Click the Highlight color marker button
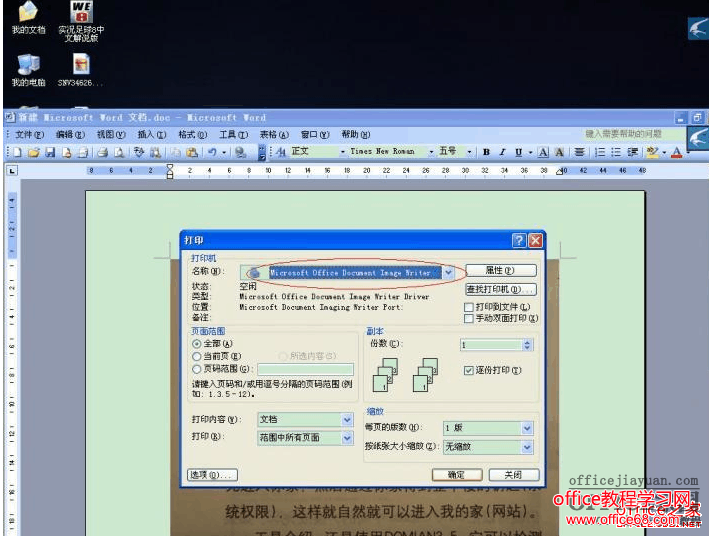The height and width of the screenshot is (536, 709). pos(652,152)
